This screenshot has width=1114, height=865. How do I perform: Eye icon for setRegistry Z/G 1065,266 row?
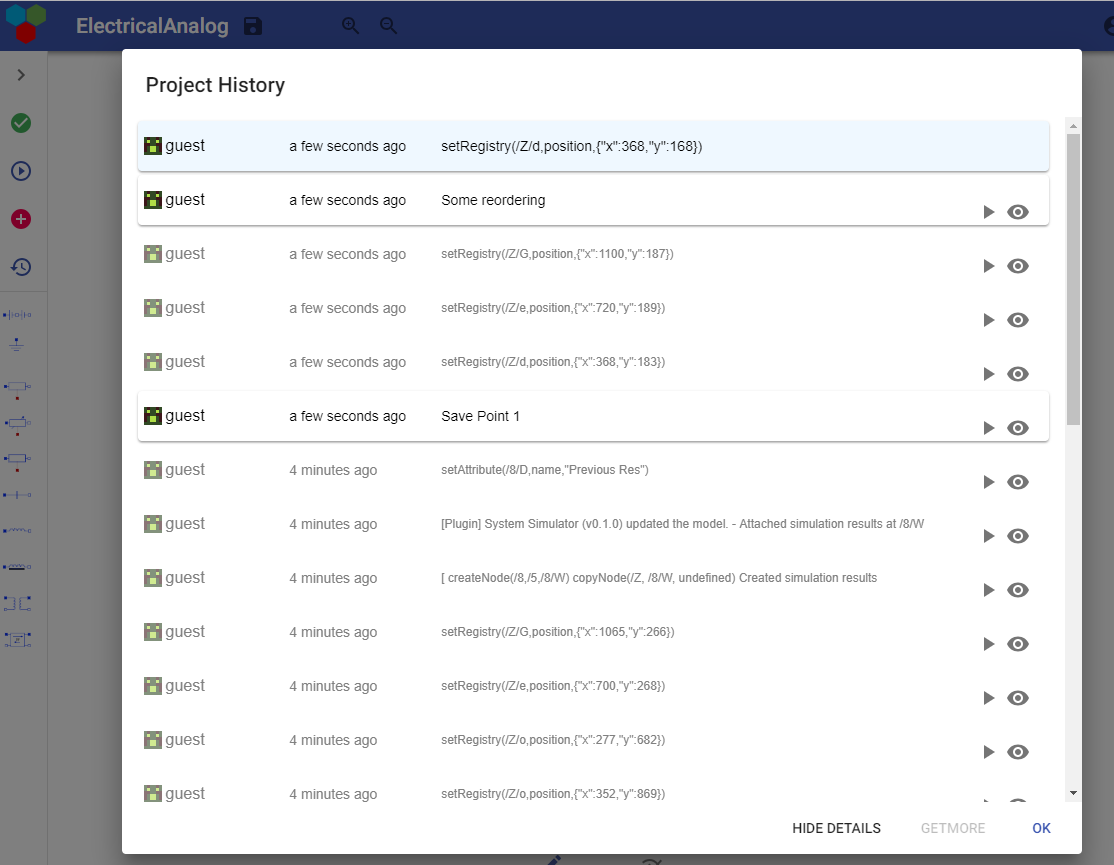point(1018,643)
